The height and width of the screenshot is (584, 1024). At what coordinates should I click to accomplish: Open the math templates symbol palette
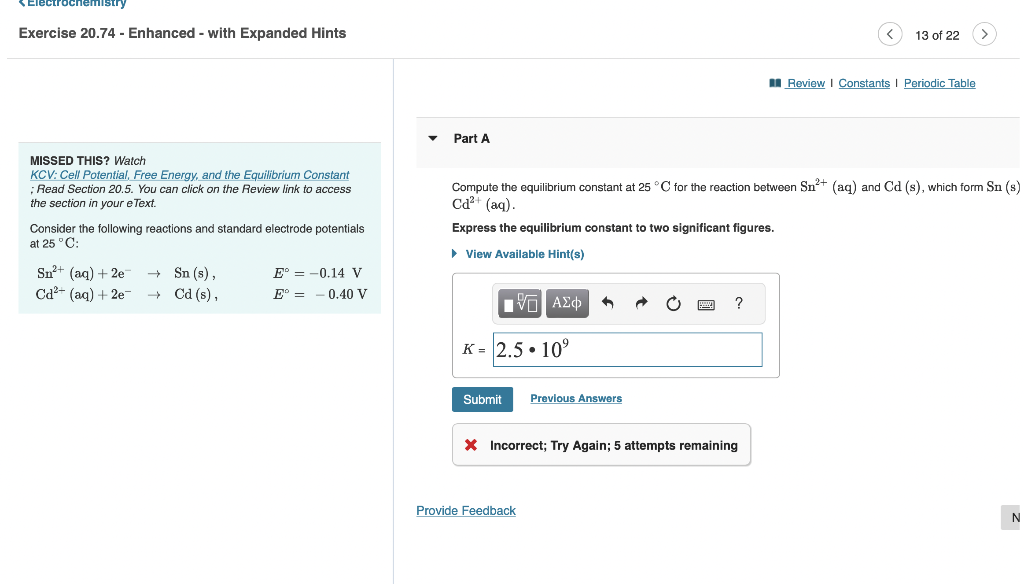click(521, 303)
